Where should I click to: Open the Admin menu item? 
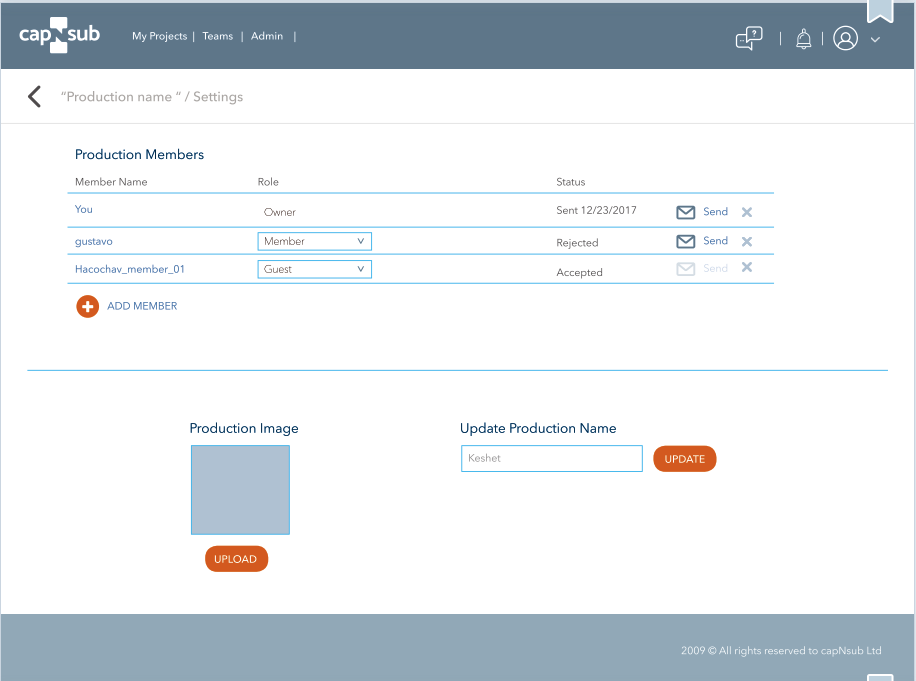[267, 36]
